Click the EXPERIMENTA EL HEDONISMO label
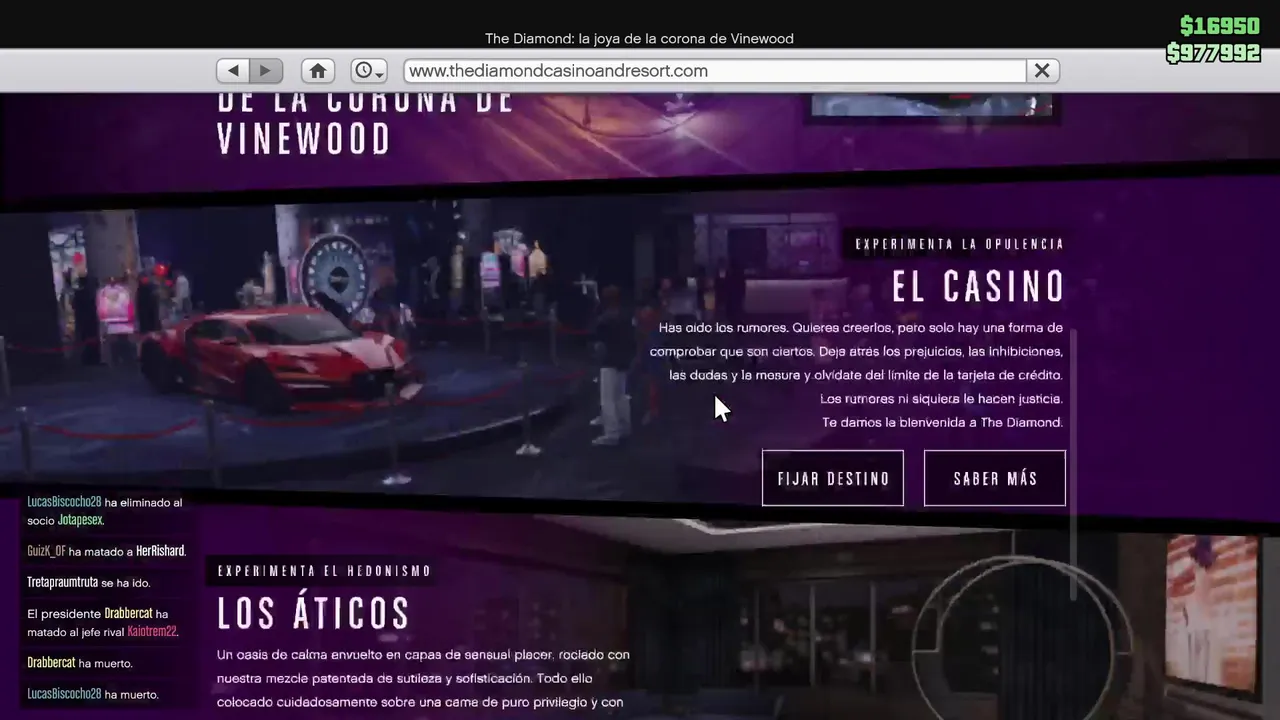The width and height of the screenshot is (1280, 720). (x=325, y=571)
